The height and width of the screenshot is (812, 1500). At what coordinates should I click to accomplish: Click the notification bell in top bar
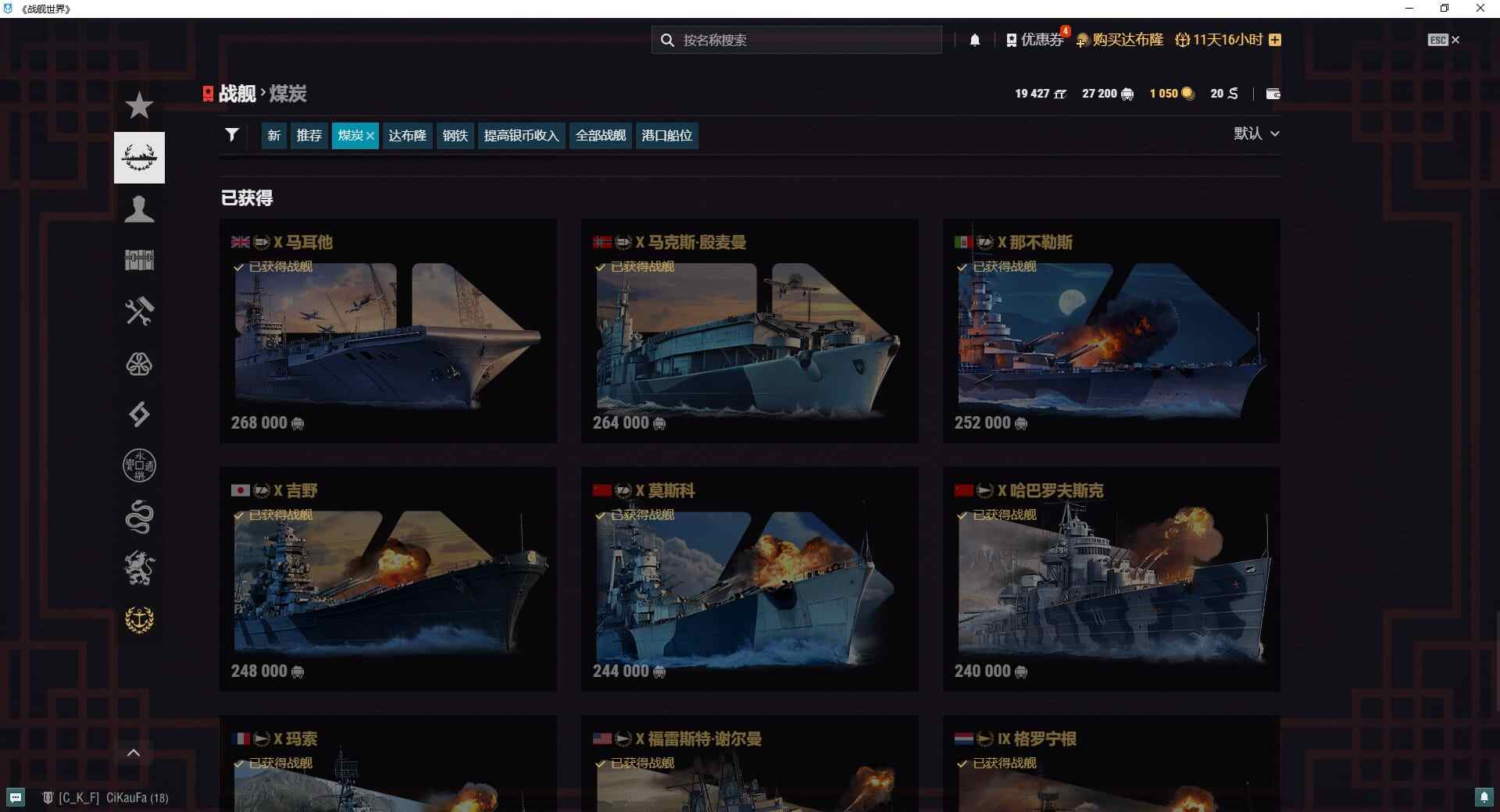click(974, 40)
